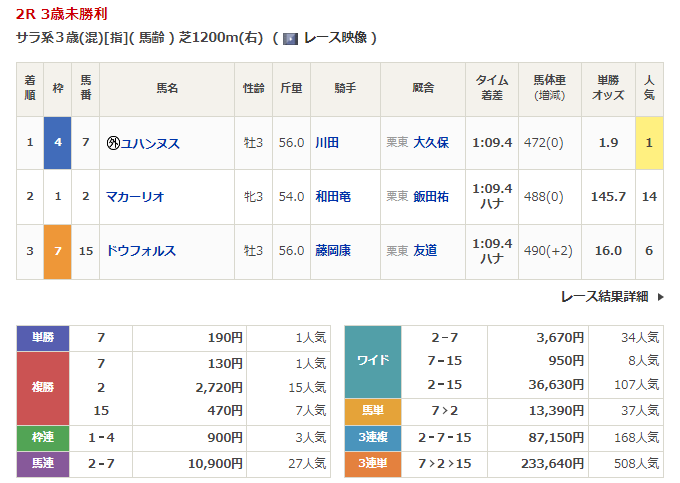Click the orange frame number 7 cell
The height and width of the screenshot is (483, 680).
[58, 251]
